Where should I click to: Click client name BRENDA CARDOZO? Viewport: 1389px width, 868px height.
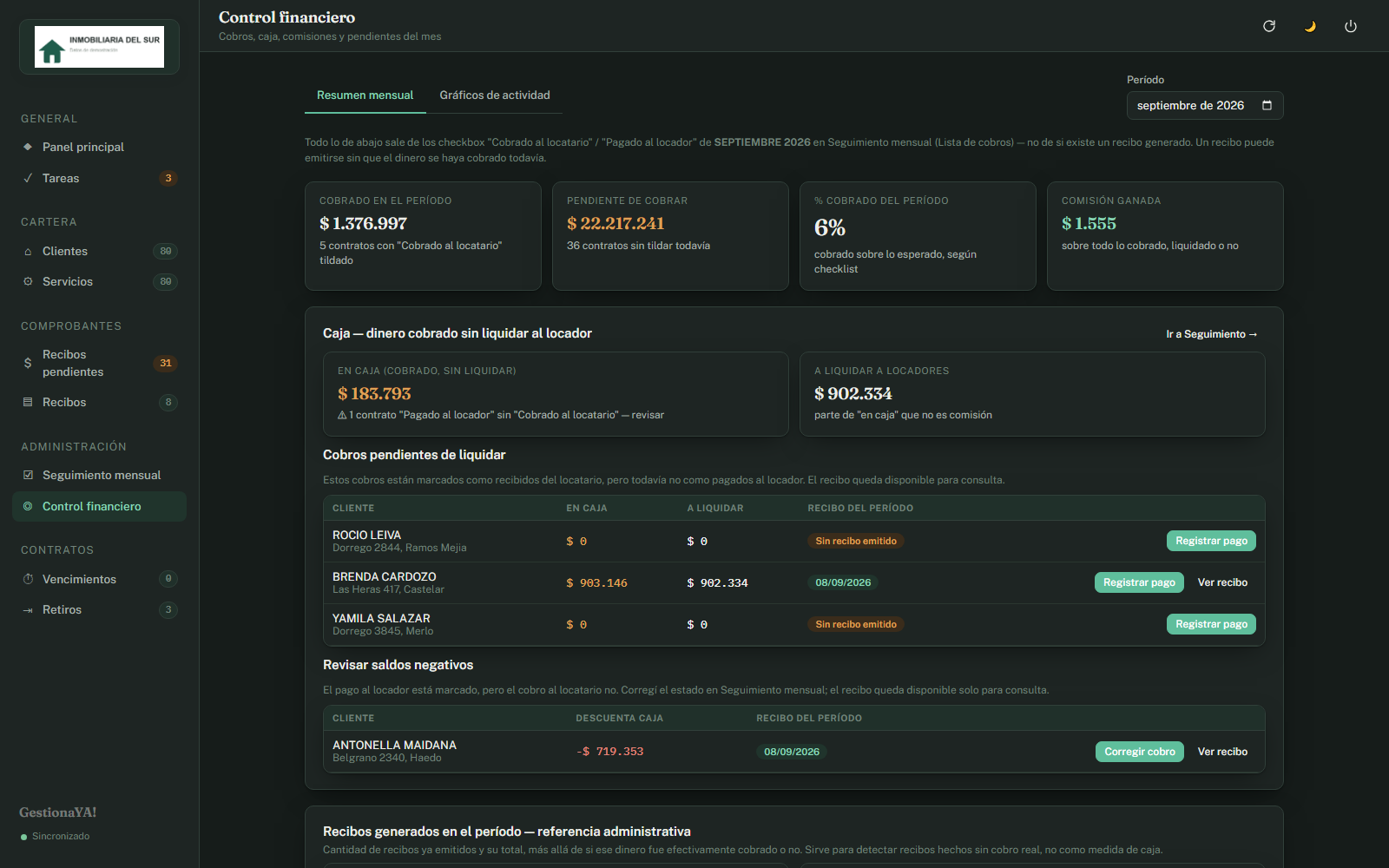point(385,576)
